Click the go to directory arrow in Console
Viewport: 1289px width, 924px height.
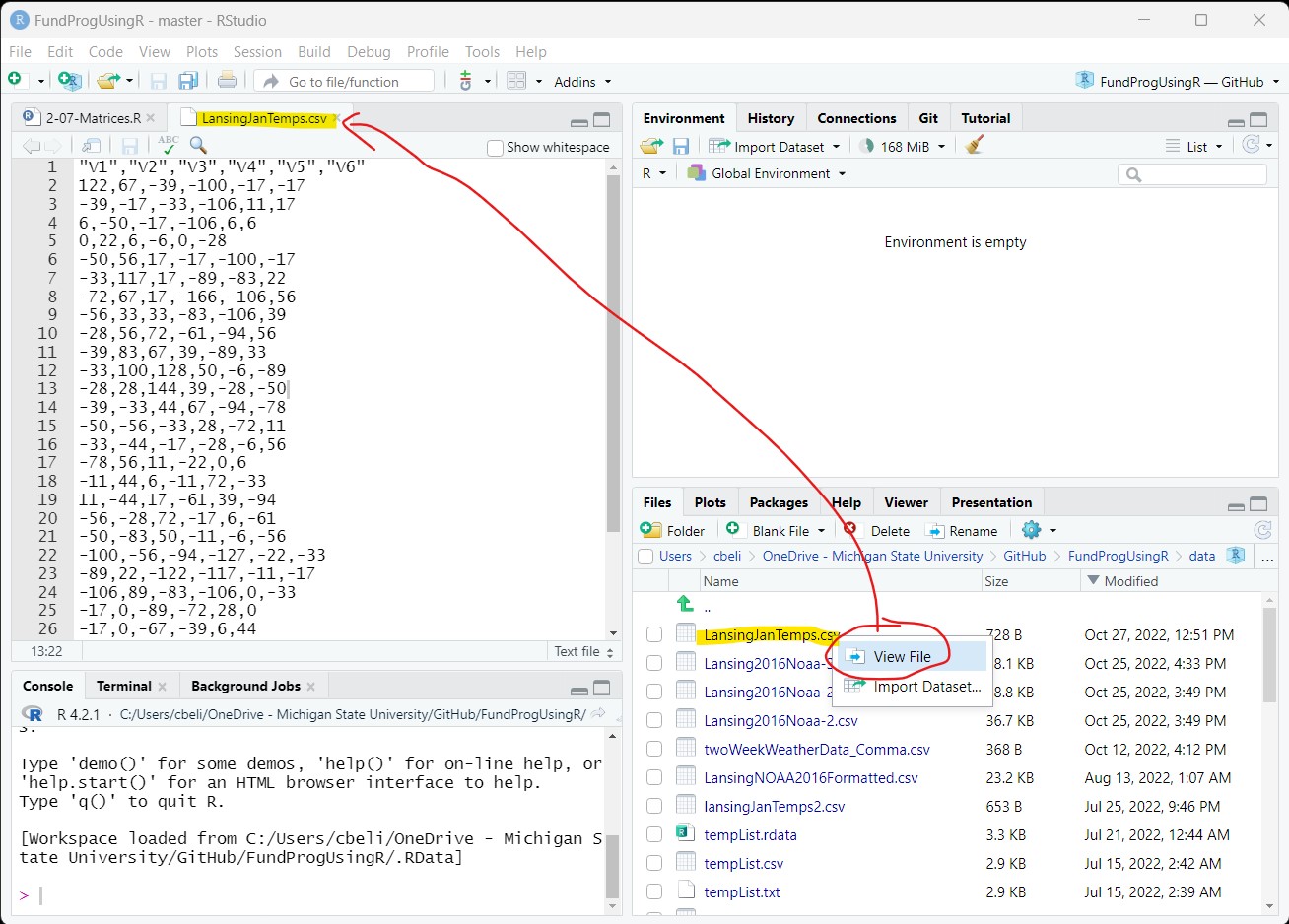coord(598,714)
